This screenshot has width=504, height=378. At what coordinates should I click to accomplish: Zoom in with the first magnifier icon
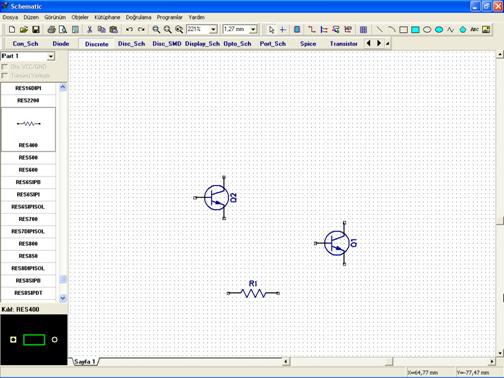coord(156,30)
